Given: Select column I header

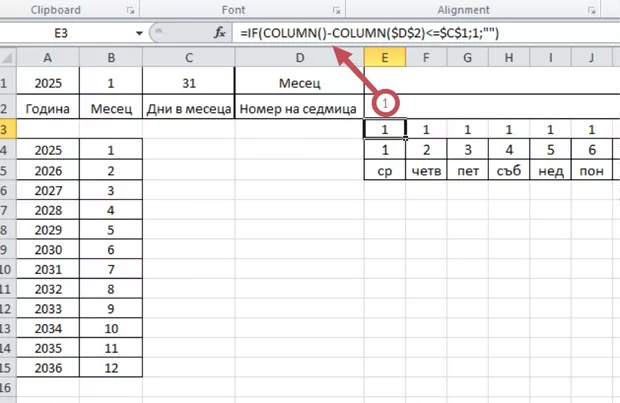Looking at the screenshot, I should coord(551,58).
